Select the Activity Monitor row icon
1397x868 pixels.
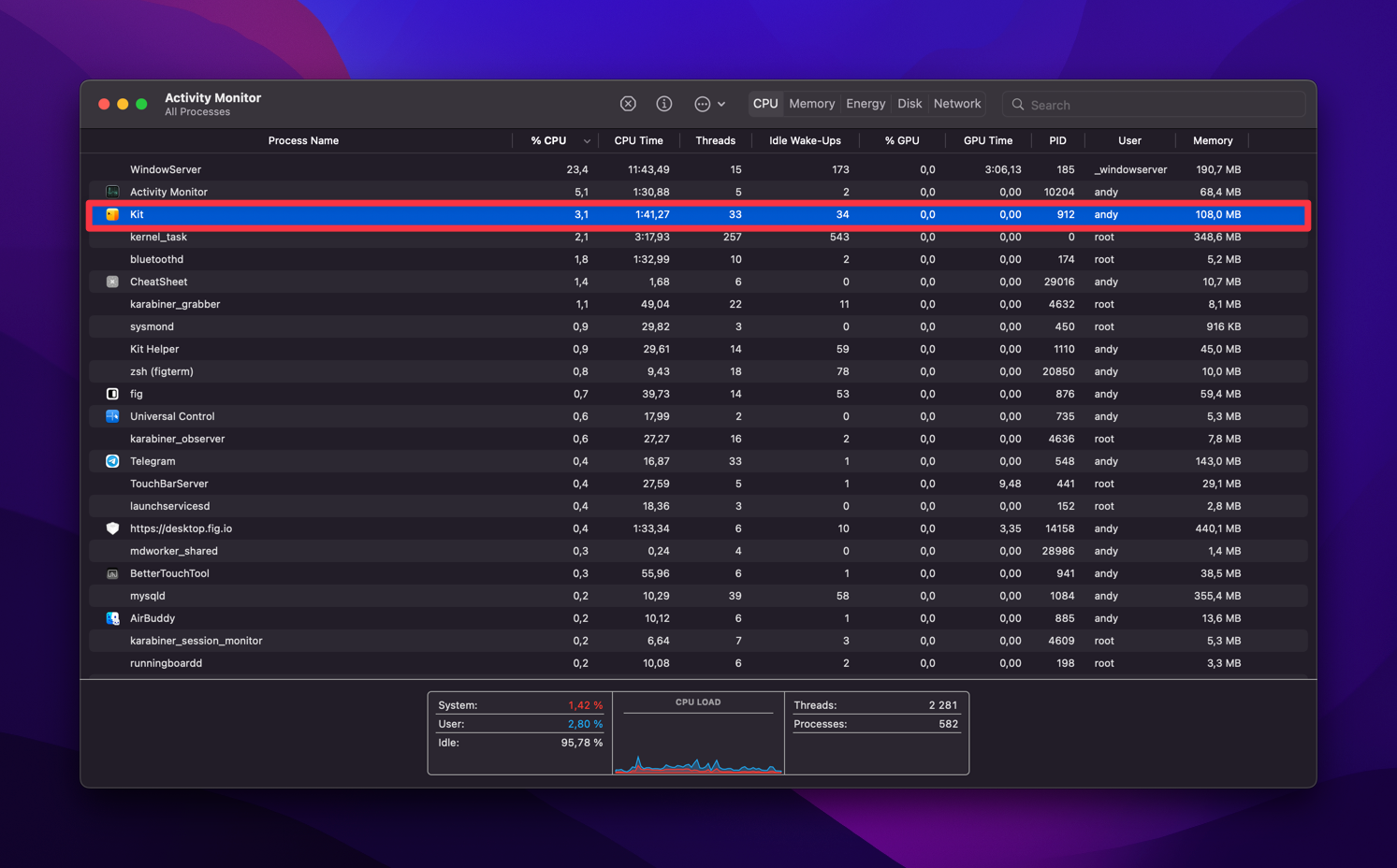112,192
